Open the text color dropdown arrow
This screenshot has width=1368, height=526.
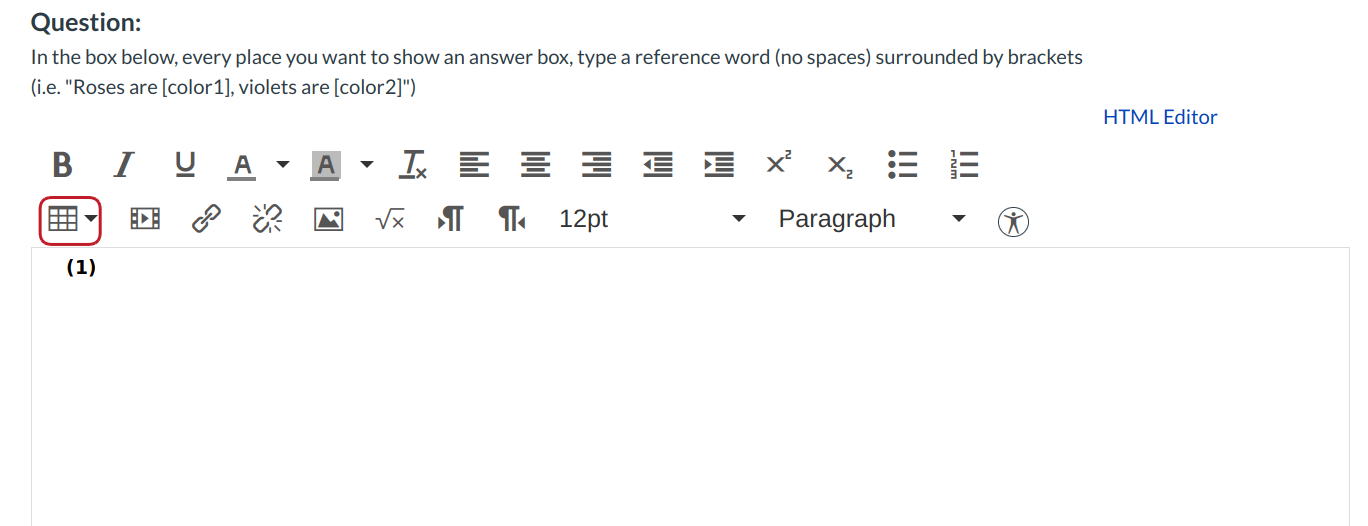[282, 164]
